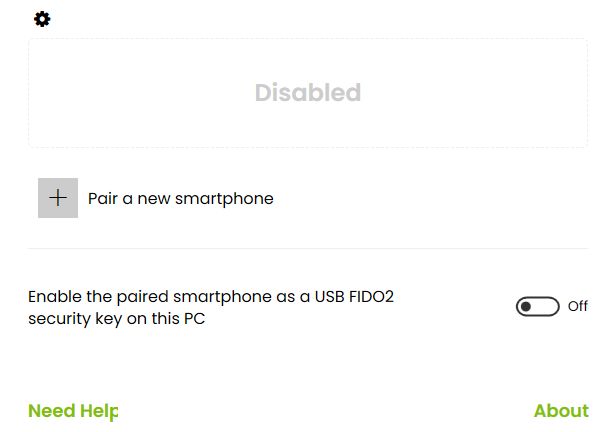Add a new smartphone with plus button
The height and width of the screenshot is (432, 614).
58,198
